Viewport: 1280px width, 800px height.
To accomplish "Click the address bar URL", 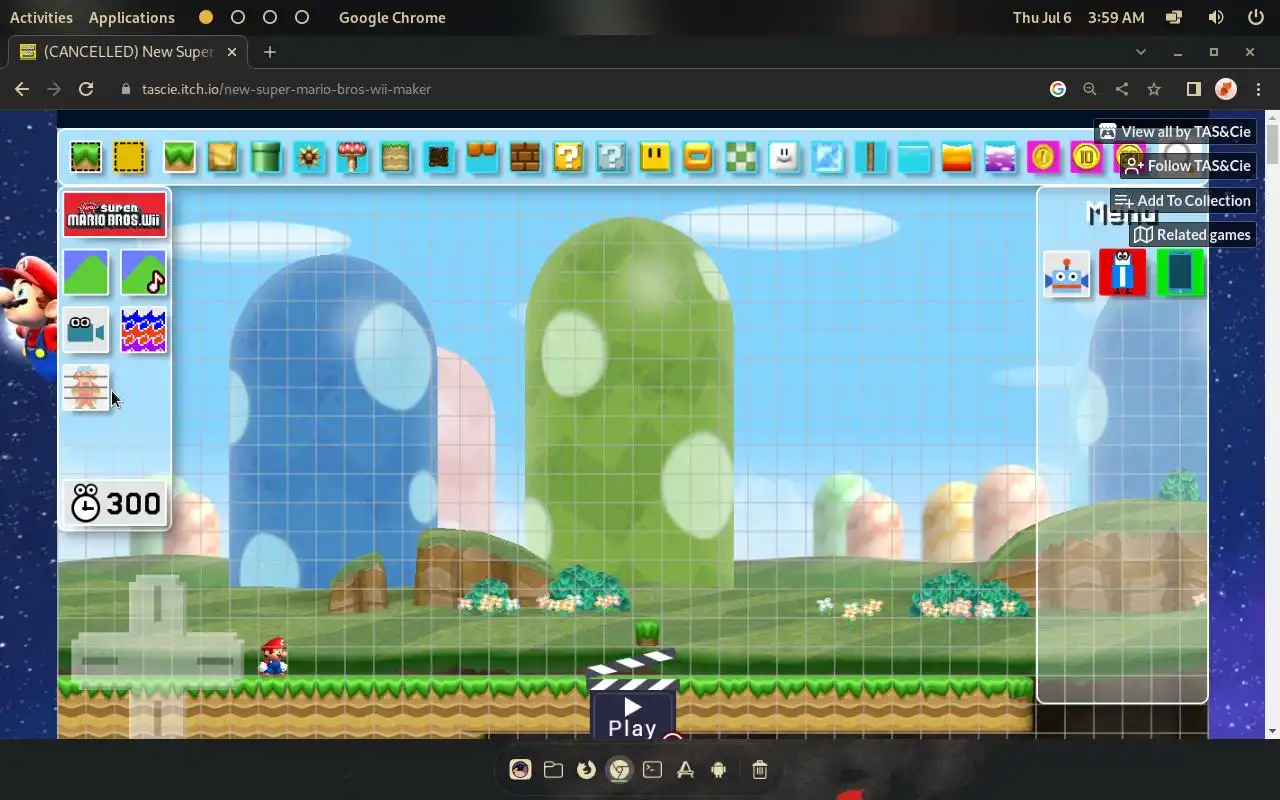I will (286, 89).
